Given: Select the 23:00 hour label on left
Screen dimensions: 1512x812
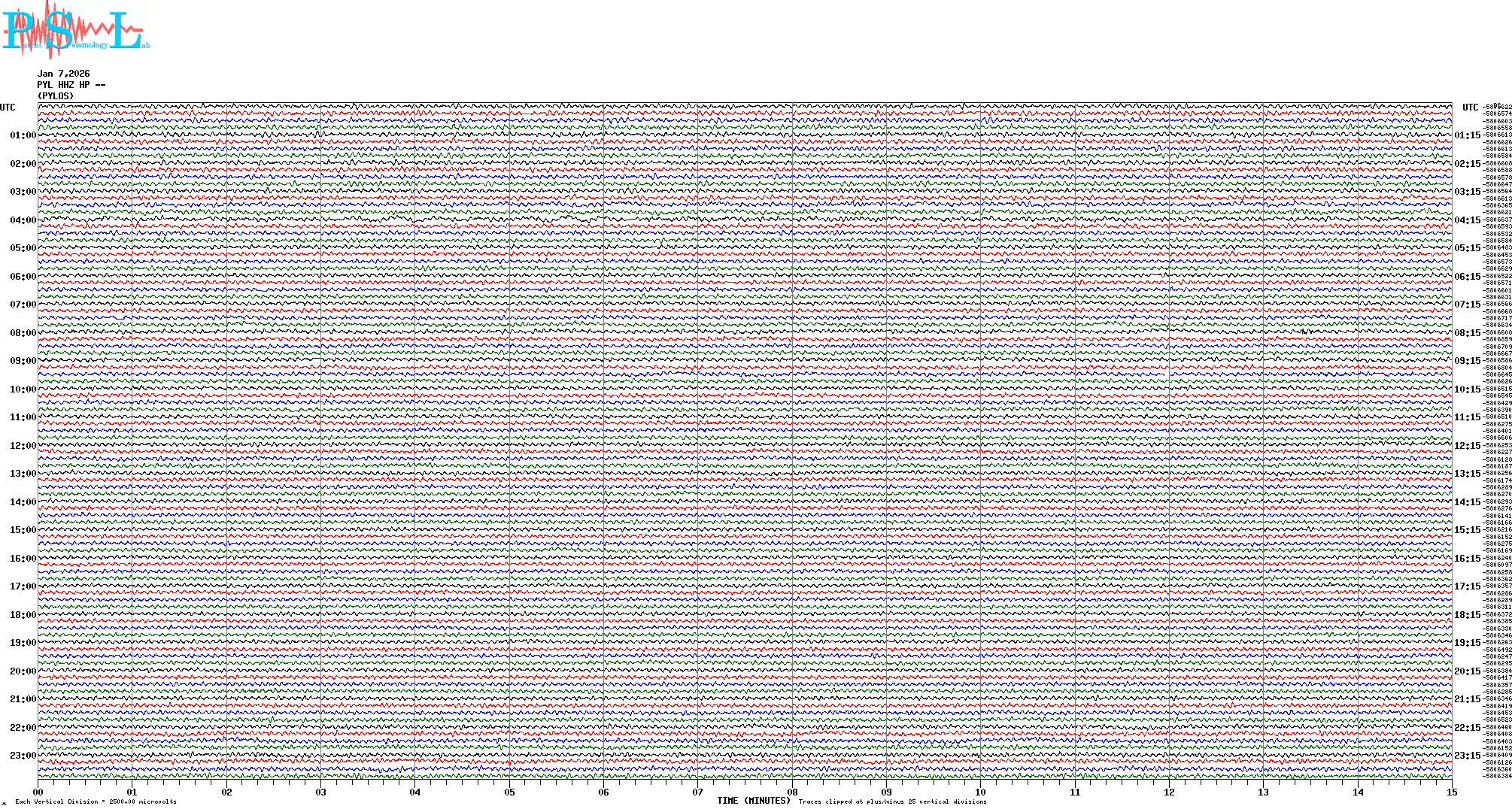Looking at the screenshot, I should [23, 756].
